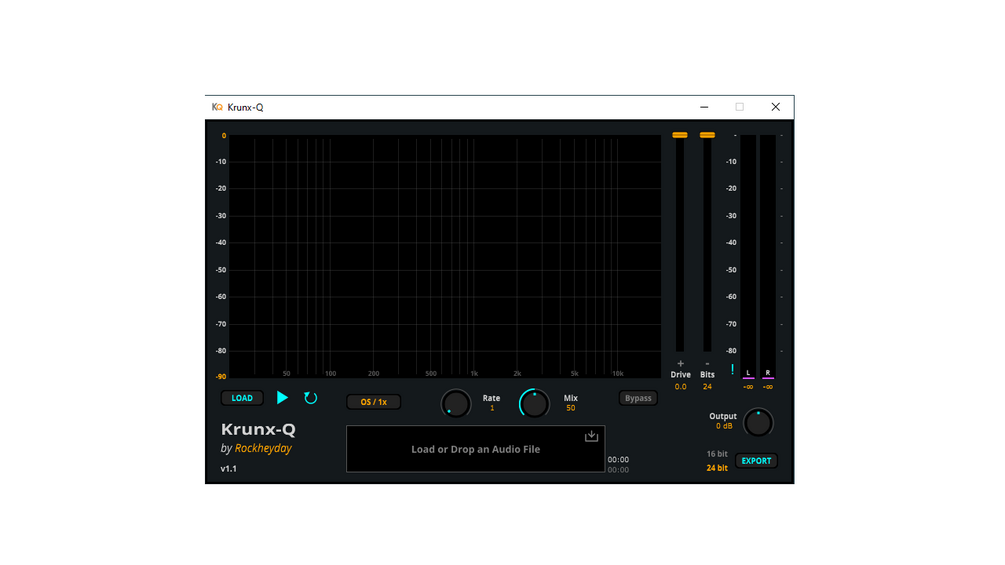The height and width of the screenshot is (565, 1005).
Task: Click the Rate knob
Action: [x=456, y=404]
